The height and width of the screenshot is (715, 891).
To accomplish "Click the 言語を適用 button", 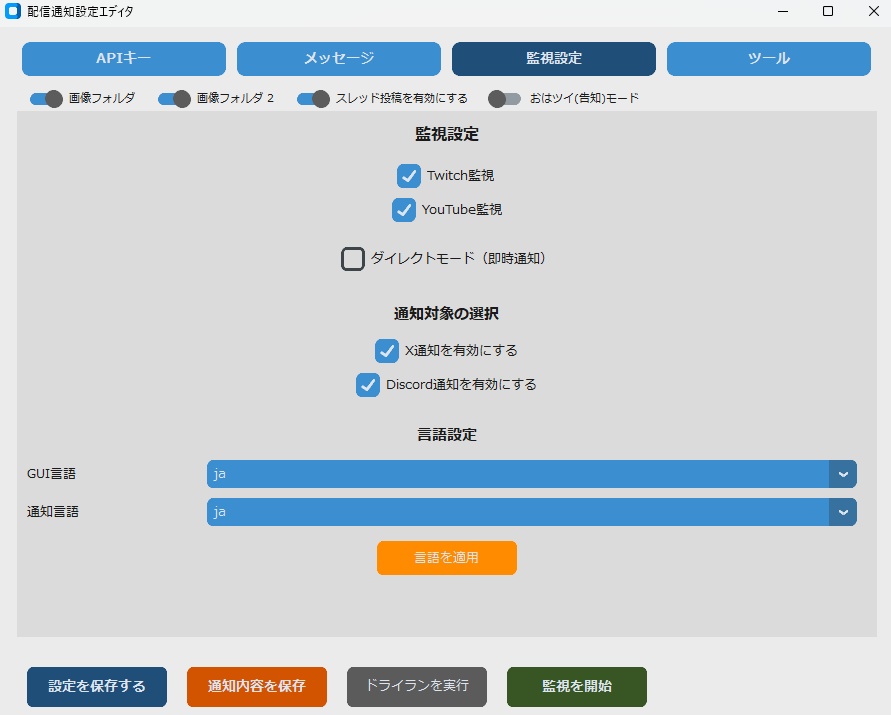I will coord(446,558).
